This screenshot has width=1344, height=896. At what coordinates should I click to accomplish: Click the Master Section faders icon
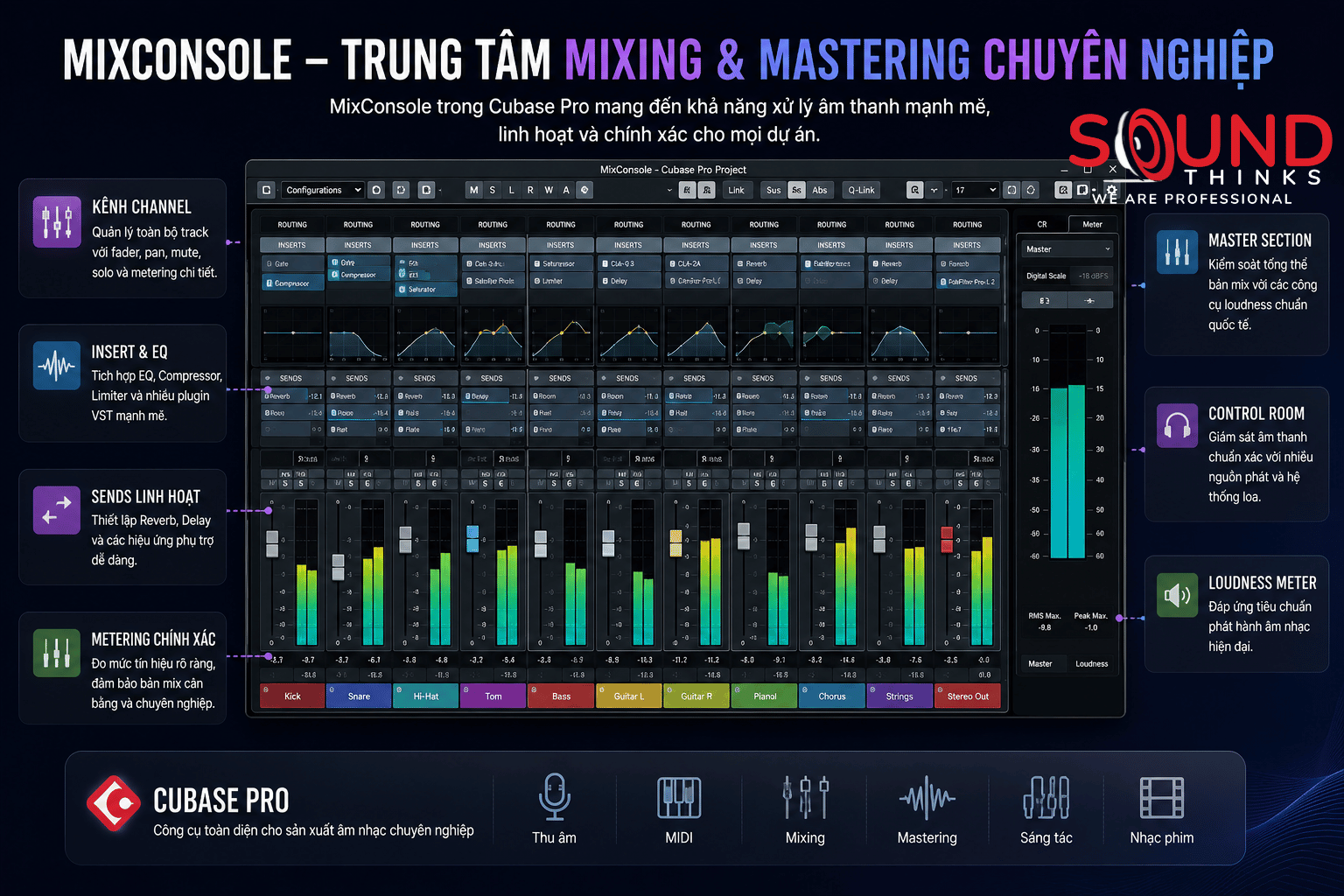pyautogui.click(x=1177, y=252)
